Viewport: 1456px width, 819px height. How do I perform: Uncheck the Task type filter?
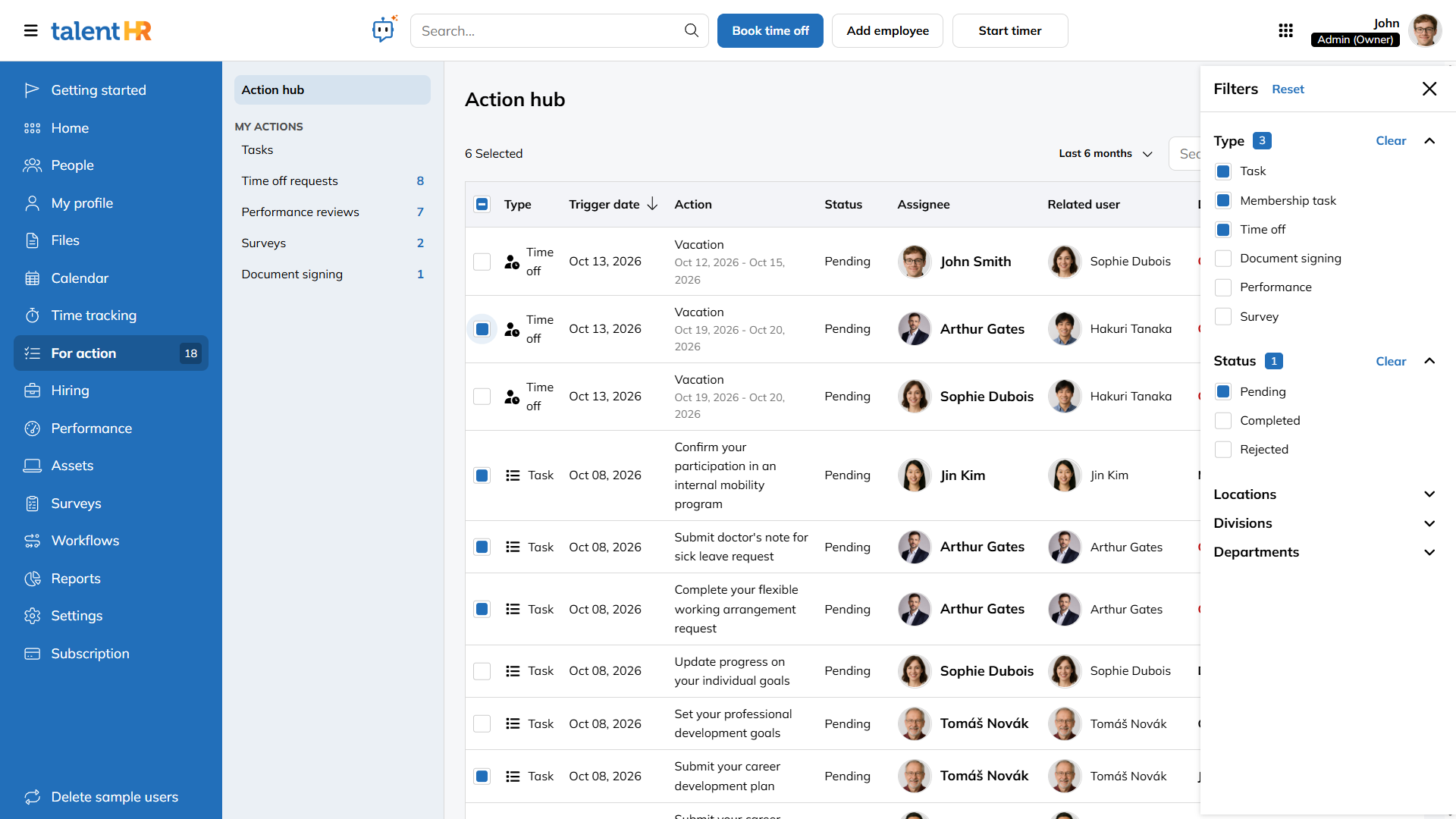pos(1223,171)
